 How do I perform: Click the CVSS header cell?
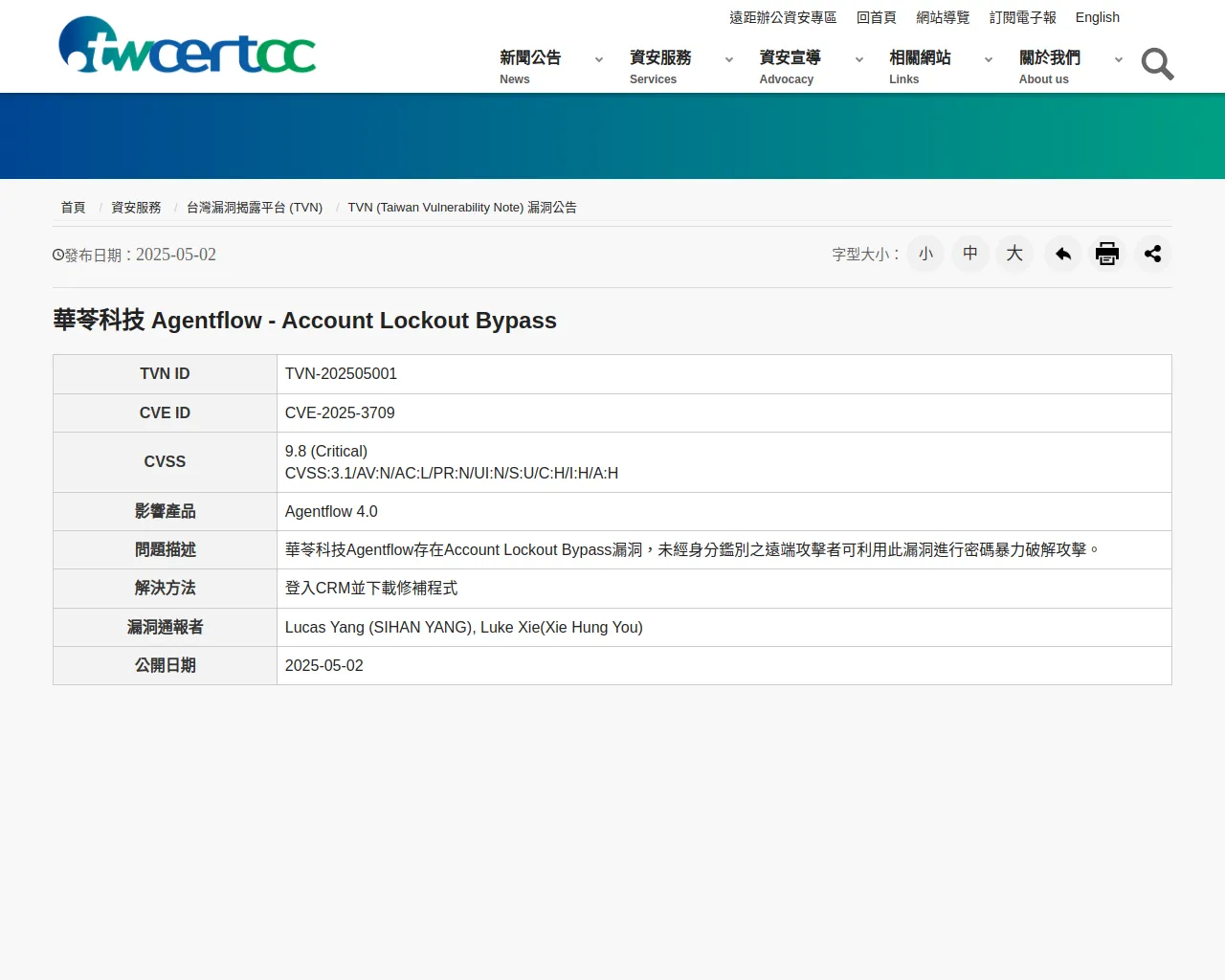coord(165,462)
